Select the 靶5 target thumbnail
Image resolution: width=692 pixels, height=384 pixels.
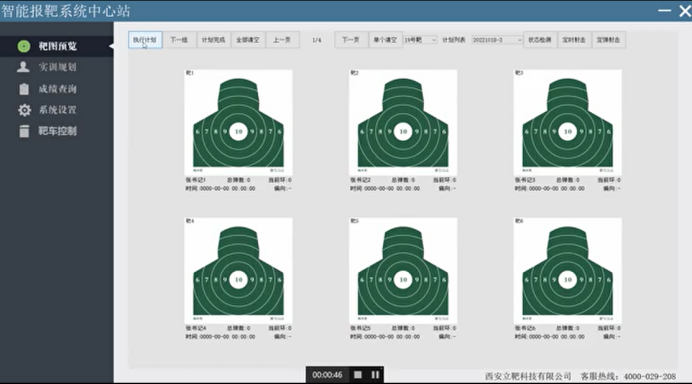403,271
